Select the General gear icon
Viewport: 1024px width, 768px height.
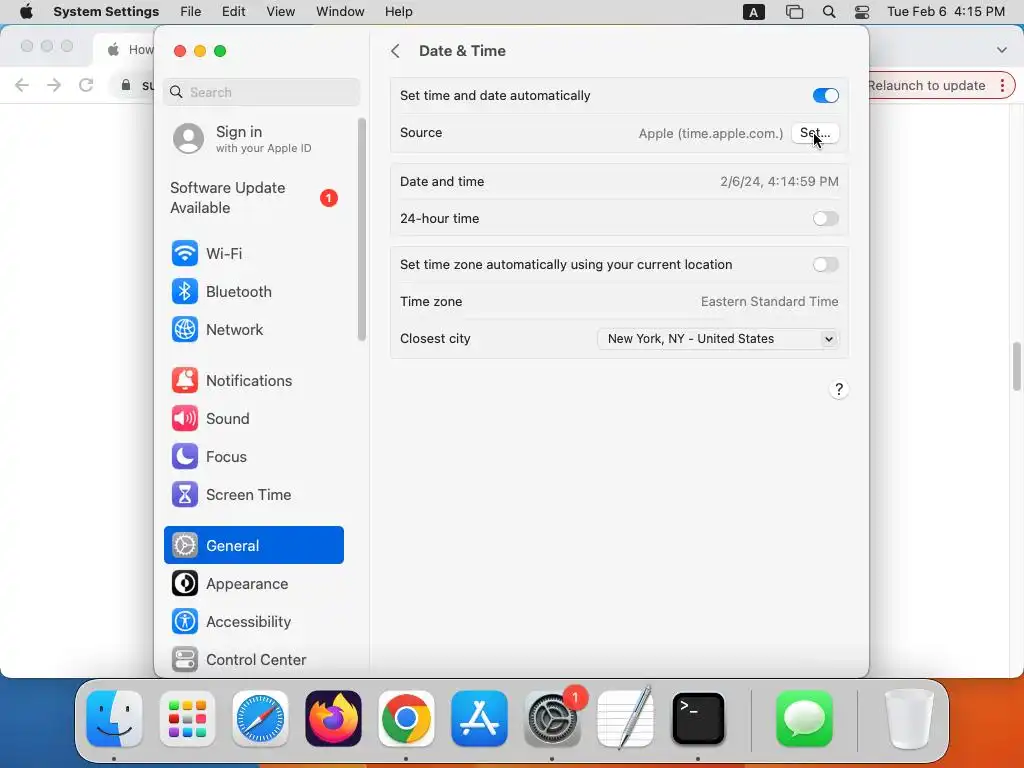point(185,545)
